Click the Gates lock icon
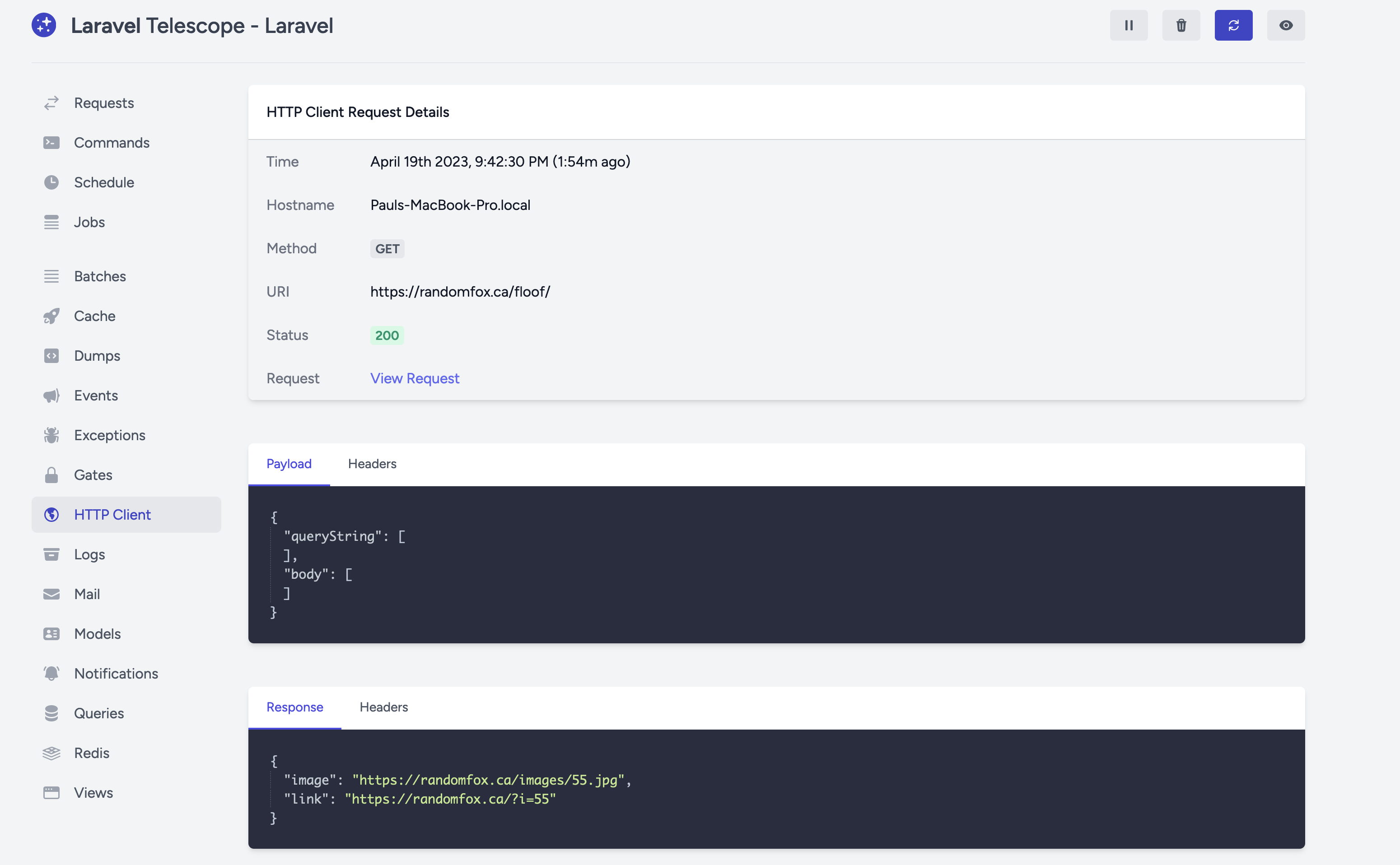Image resolution: width=1400 pixels, height=865 pixels. 51,475
